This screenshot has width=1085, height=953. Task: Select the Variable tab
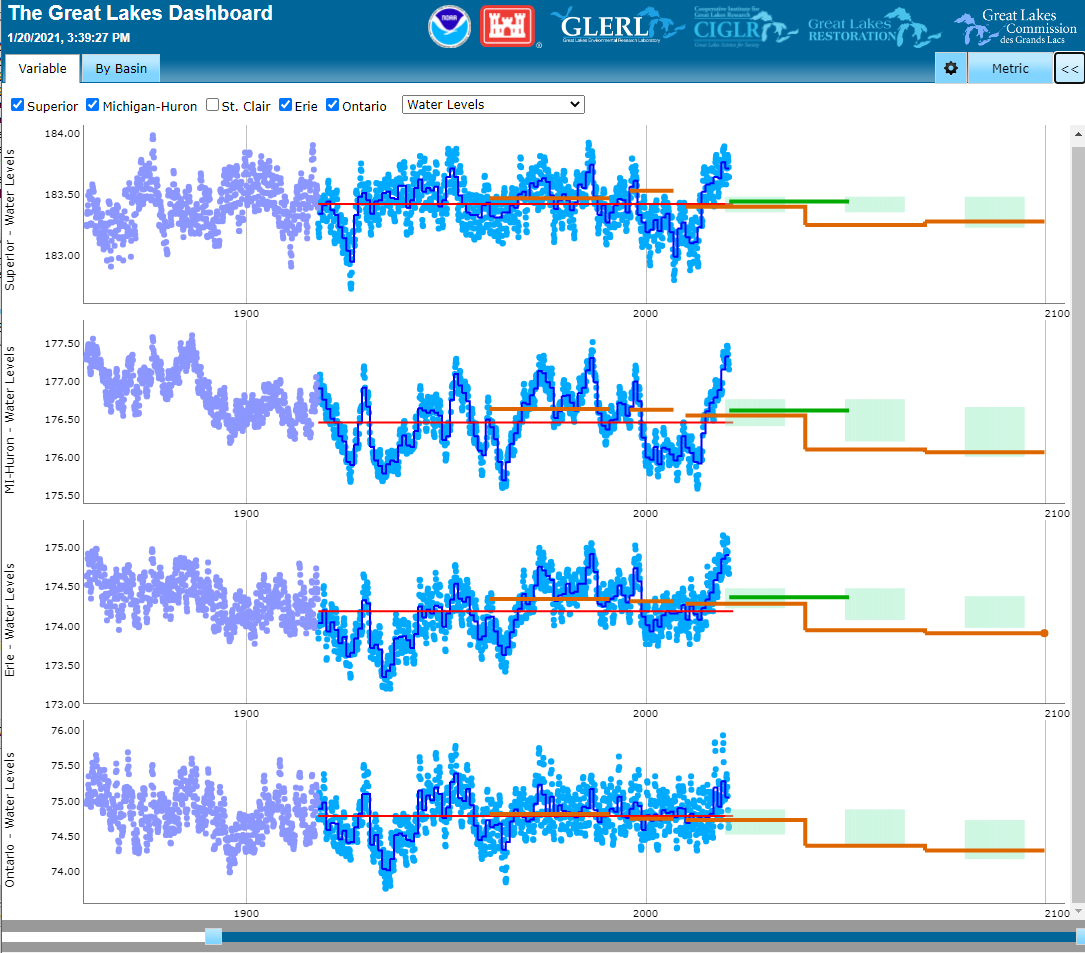42,68
